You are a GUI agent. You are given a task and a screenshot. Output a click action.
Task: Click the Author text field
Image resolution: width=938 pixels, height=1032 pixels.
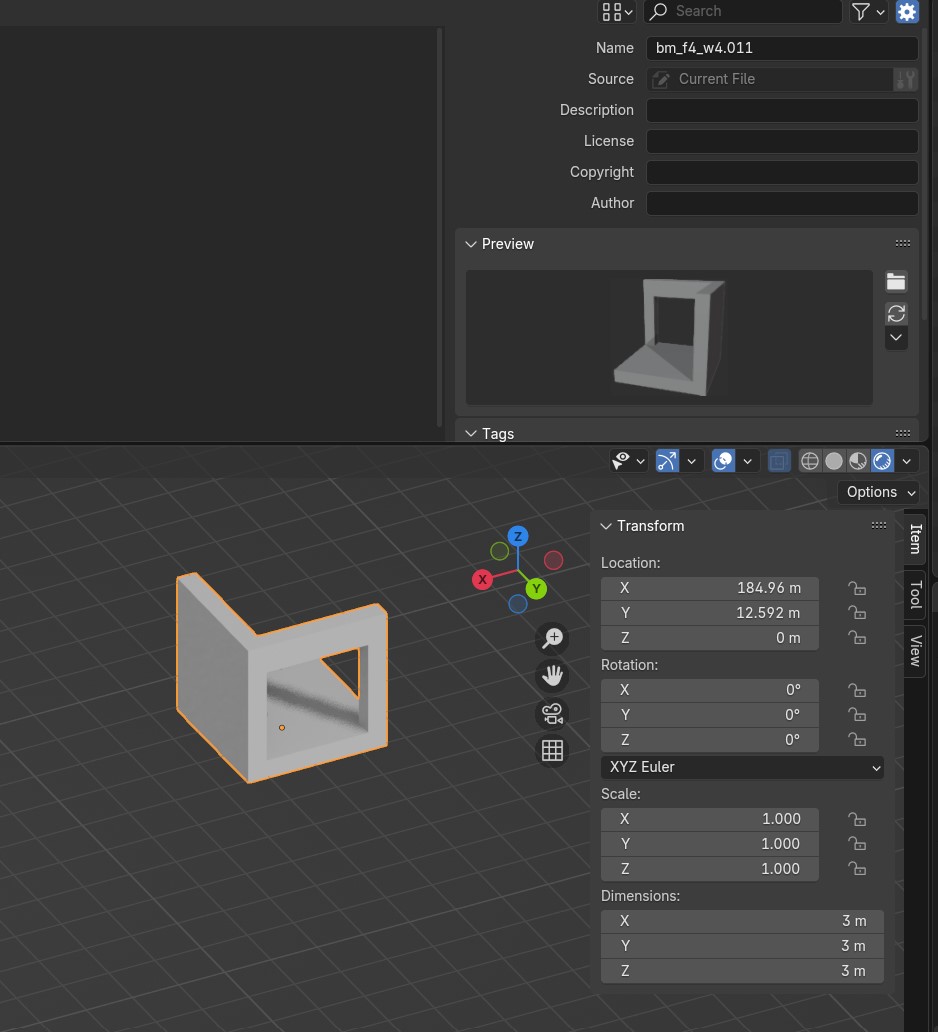click(782, 203)
